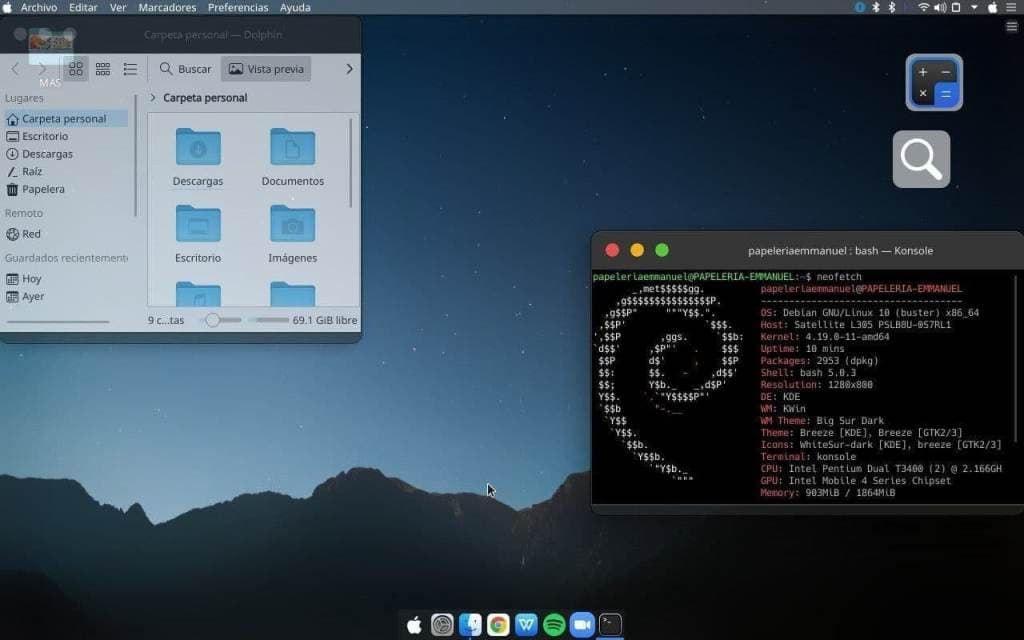
Task: Open the Marcadores menu
Action: tap(167, 7)
